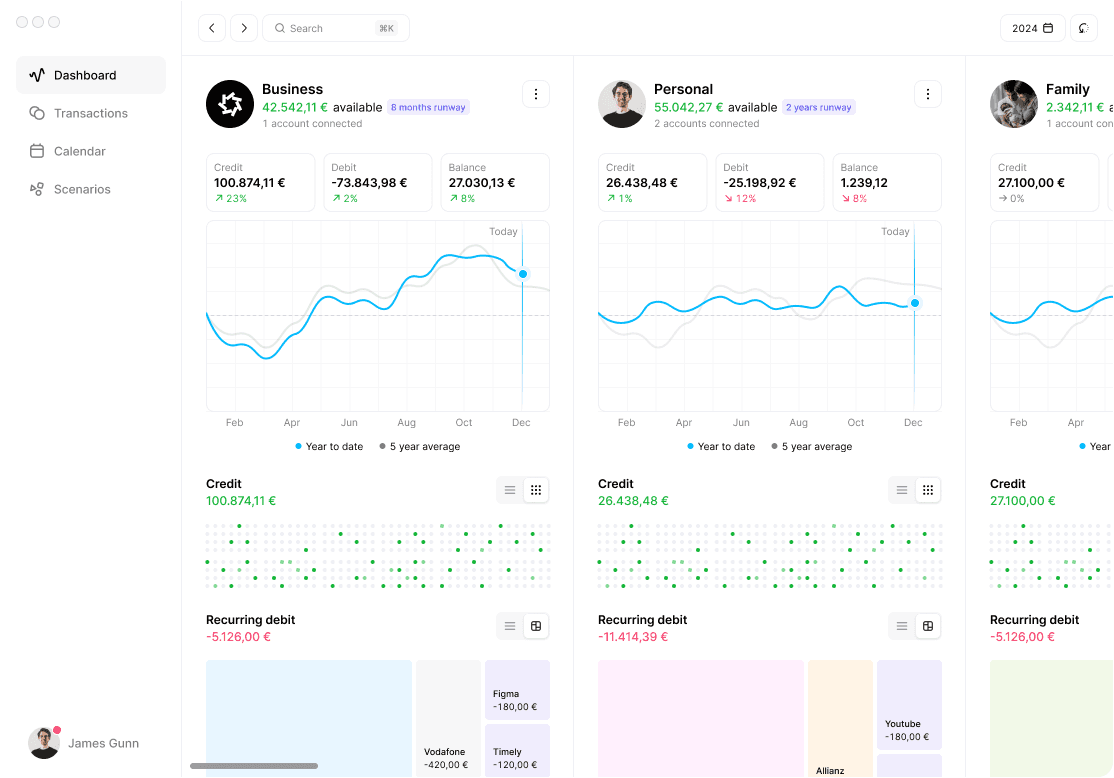
Task: Open the 2024 year picker
Action: pos(1032,28)
